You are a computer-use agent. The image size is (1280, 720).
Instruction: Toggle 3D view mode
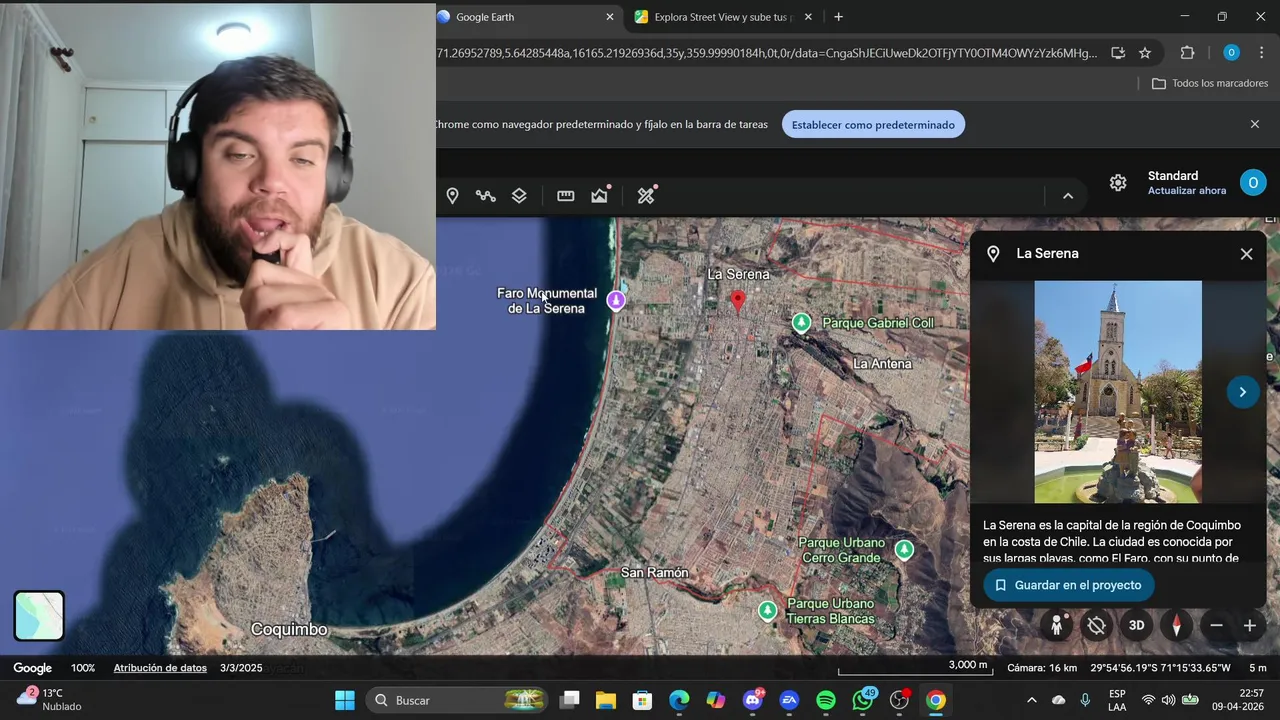pyautogui.click(x=1137, y=626)
